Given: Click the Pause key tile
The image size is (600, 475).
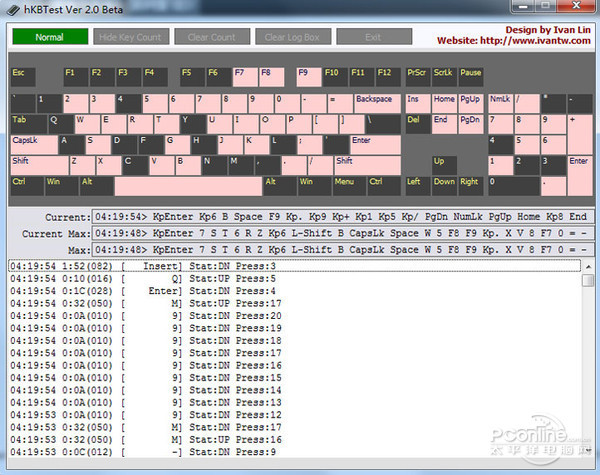Looking at the screenshot, I should (x=471, y=76).
